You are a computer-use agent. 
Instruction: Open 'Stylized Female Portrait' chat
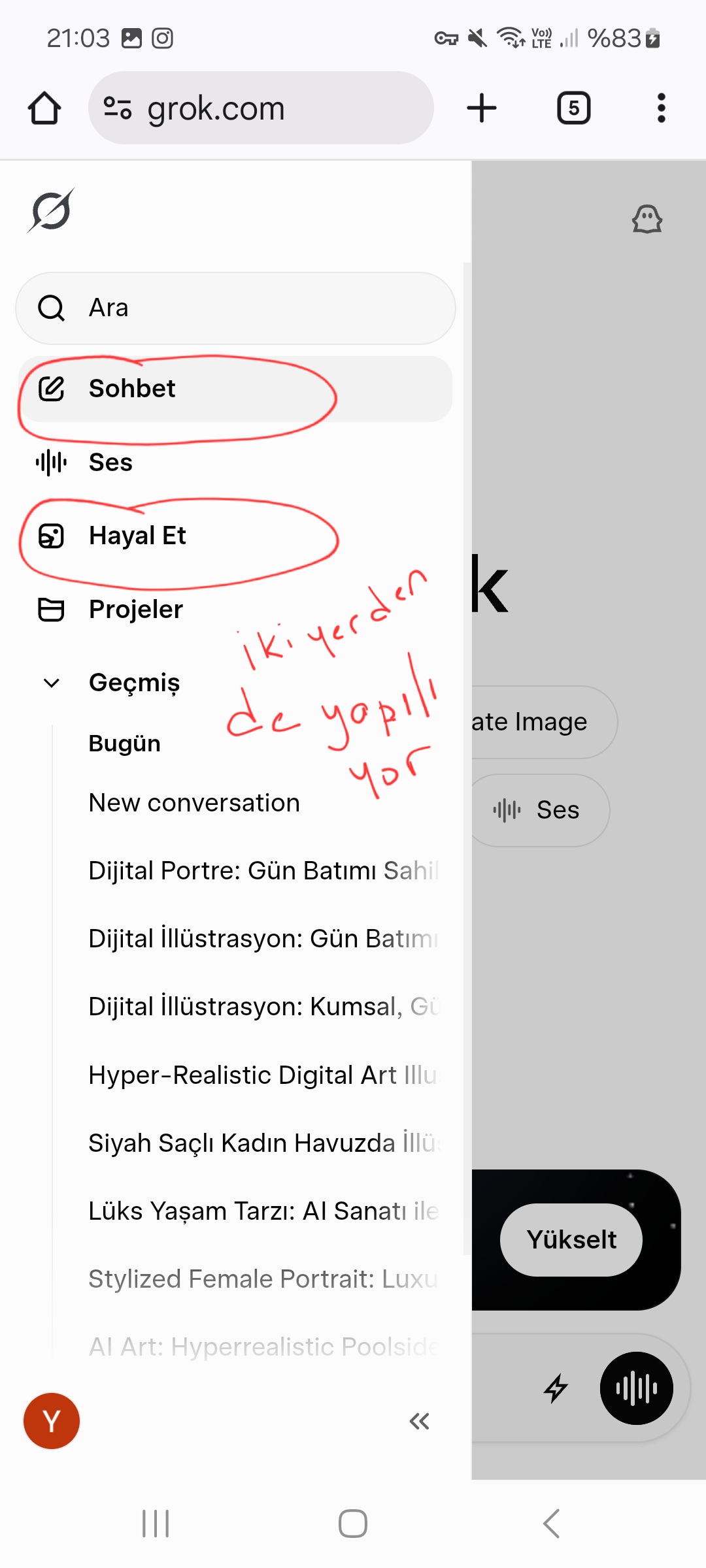[x=264, y=1279]
